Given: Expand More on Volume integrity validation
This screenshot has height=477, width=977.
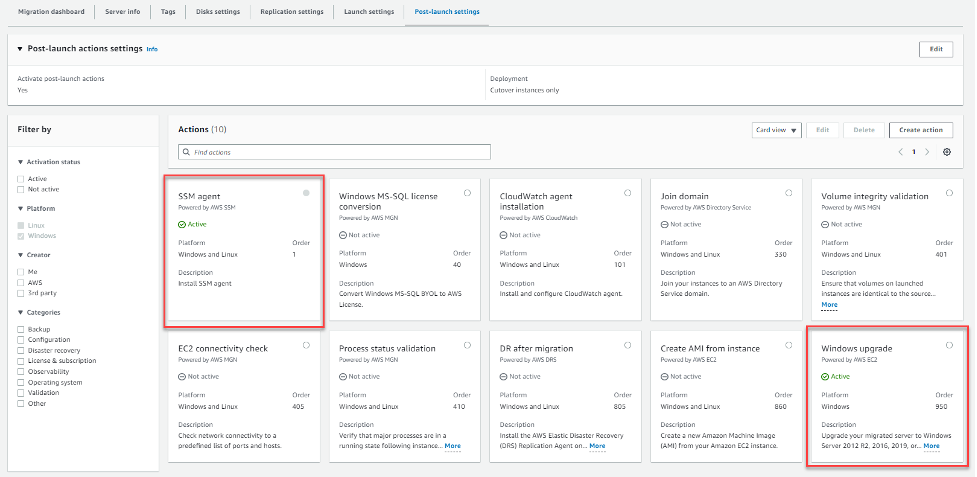Looking at the screenshot, I should [829, 305].
